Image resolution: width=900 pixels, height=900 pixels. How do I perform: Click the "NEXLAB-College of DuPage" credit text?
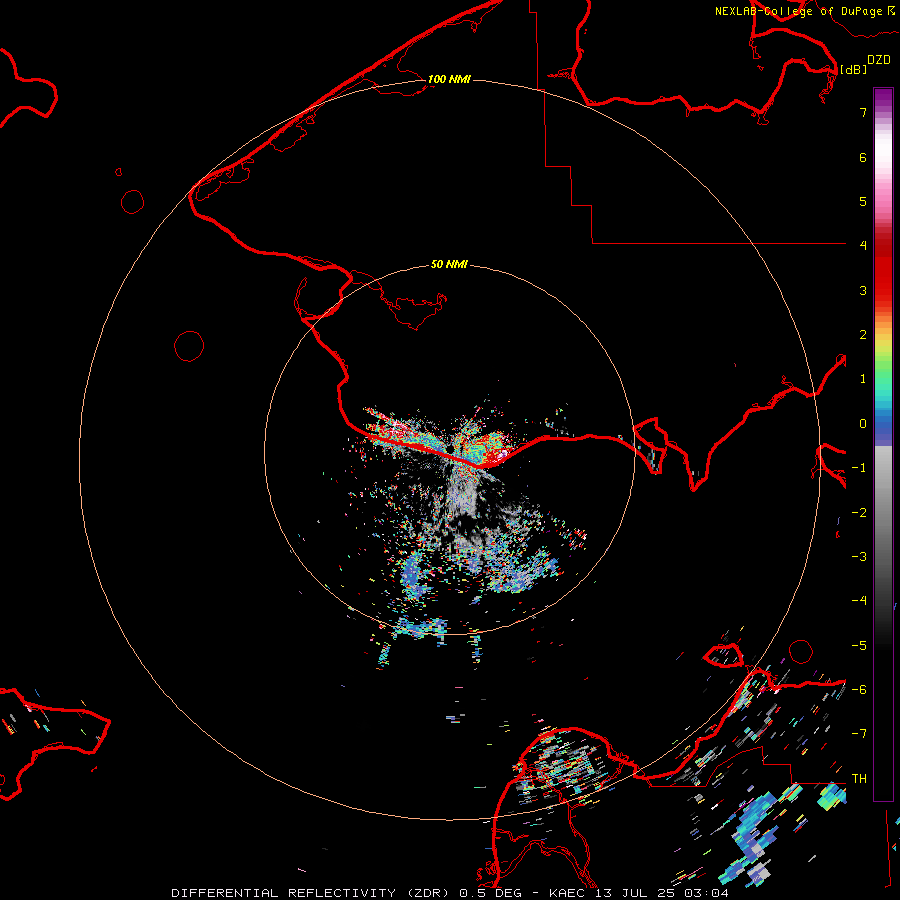pyautogui.click(x=798, y=11)
